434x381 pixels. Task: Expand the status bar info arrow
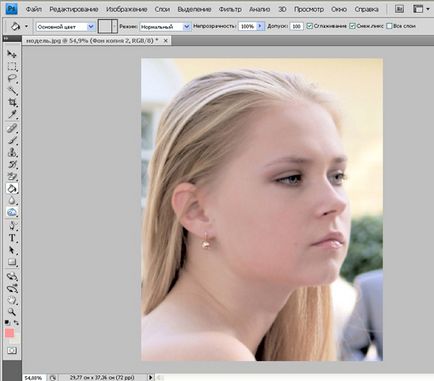[x=150, y=377]
